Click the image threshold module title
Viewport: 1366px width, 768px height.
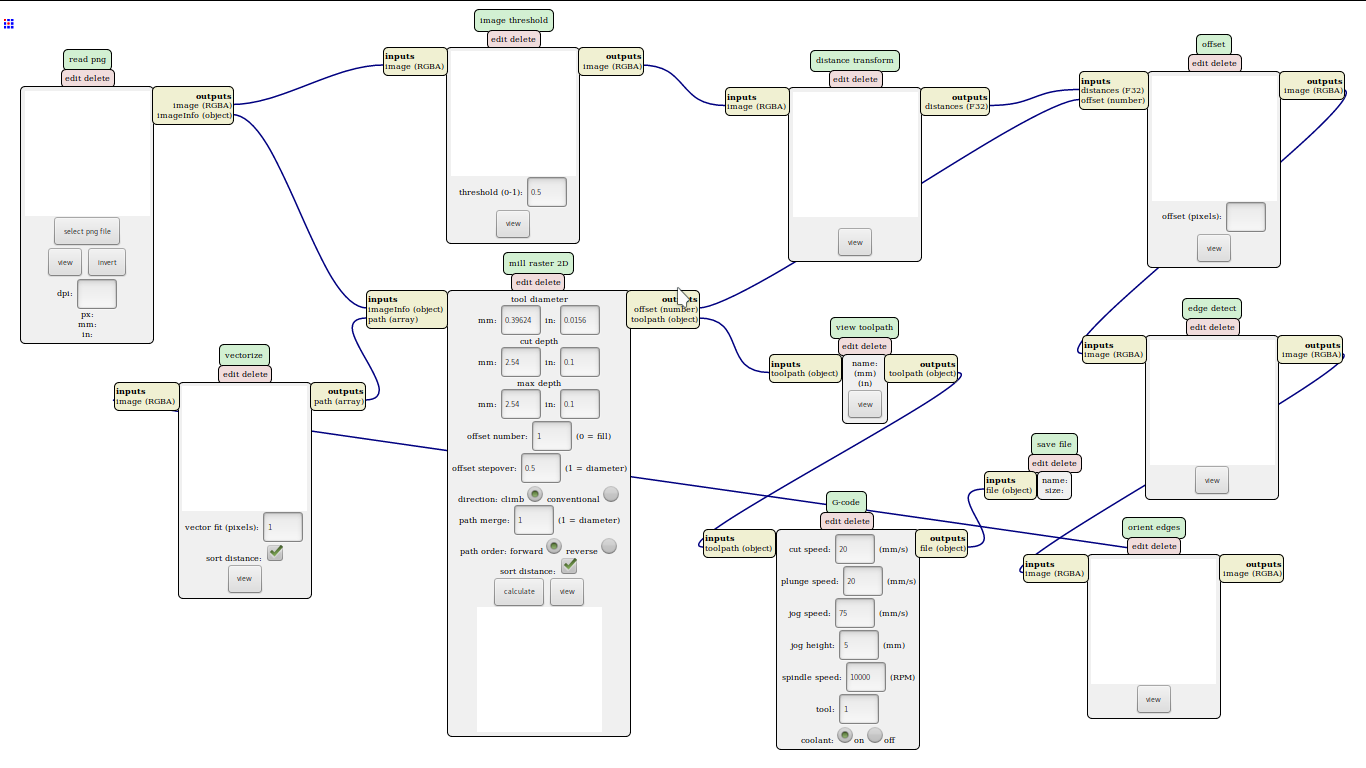513,20
